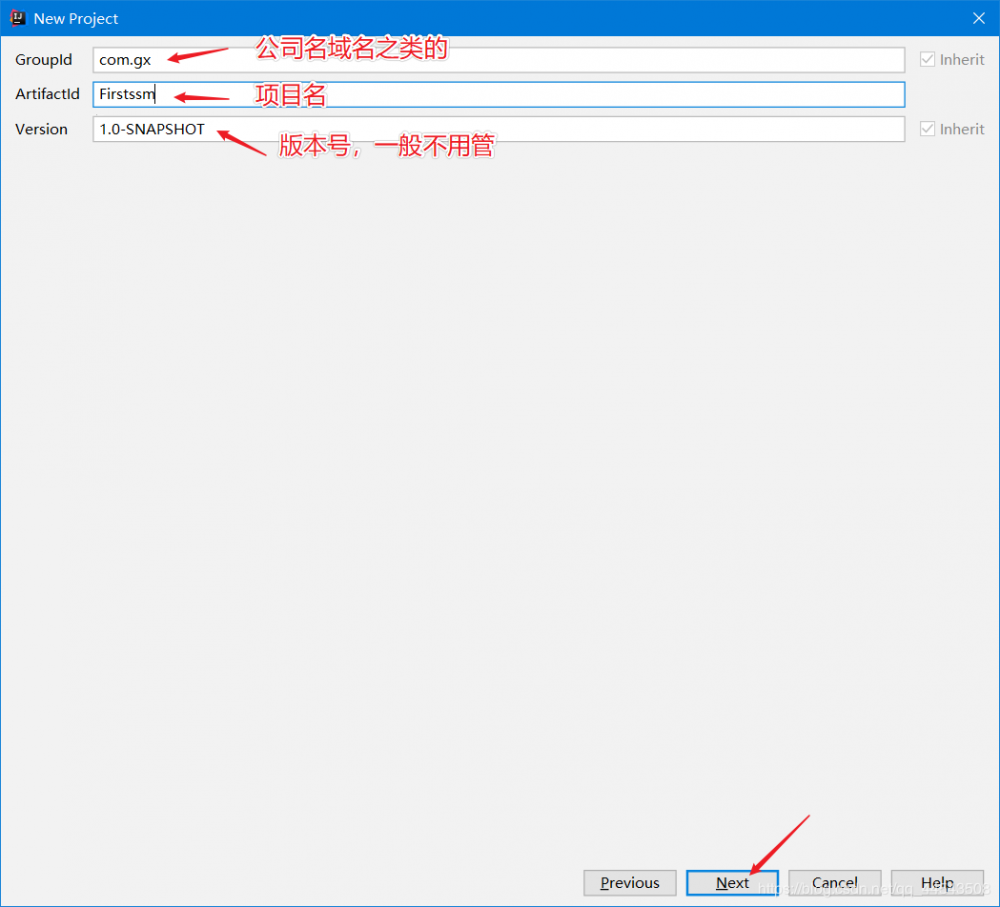
Task: Close the New Project dialog
Action: (x=977, y=18)
